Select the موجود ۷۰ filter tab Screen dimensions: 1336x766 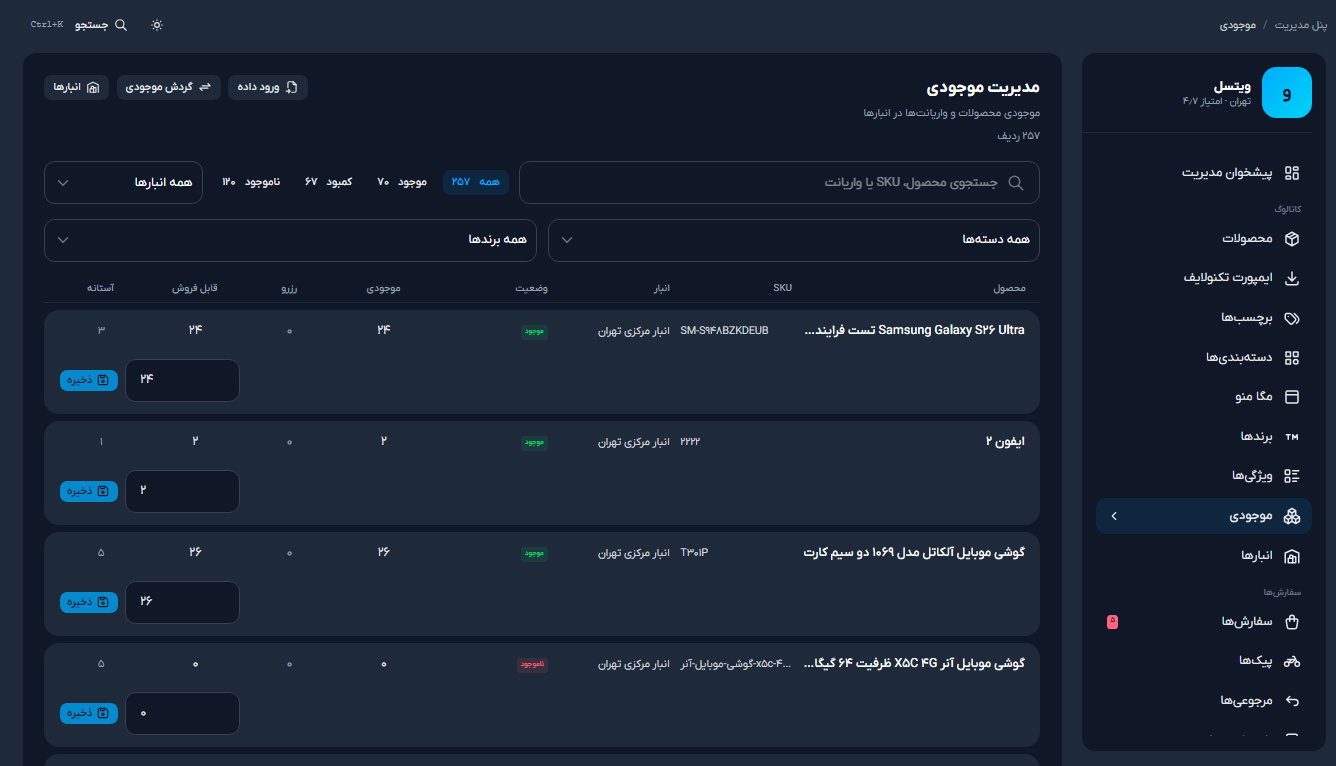[x=402, y=182]
